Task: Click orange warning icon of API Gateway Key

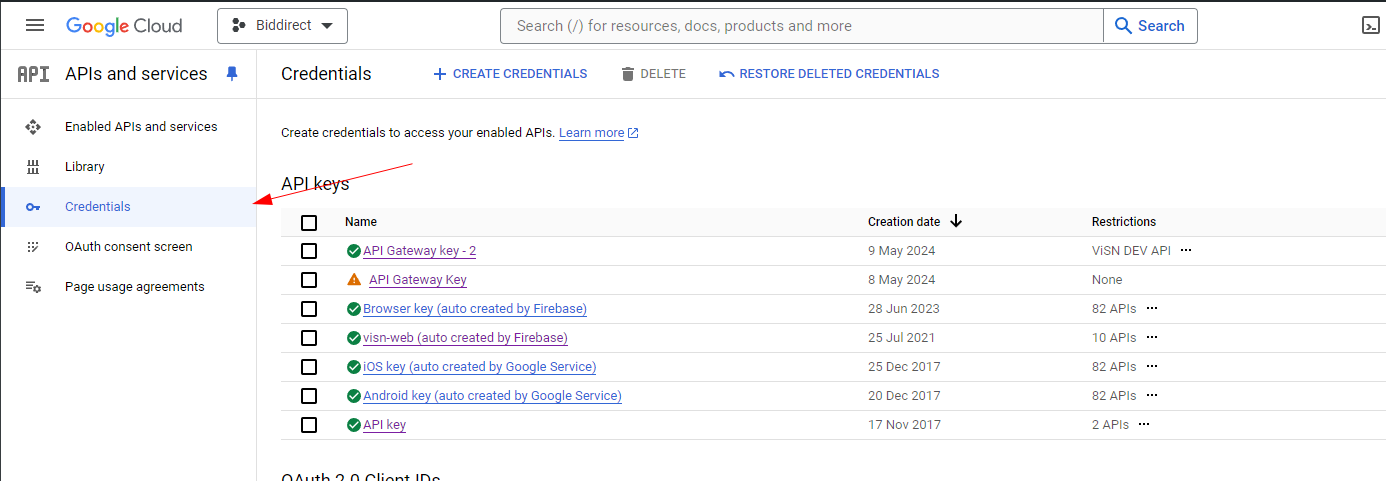Action: (354, 280)
